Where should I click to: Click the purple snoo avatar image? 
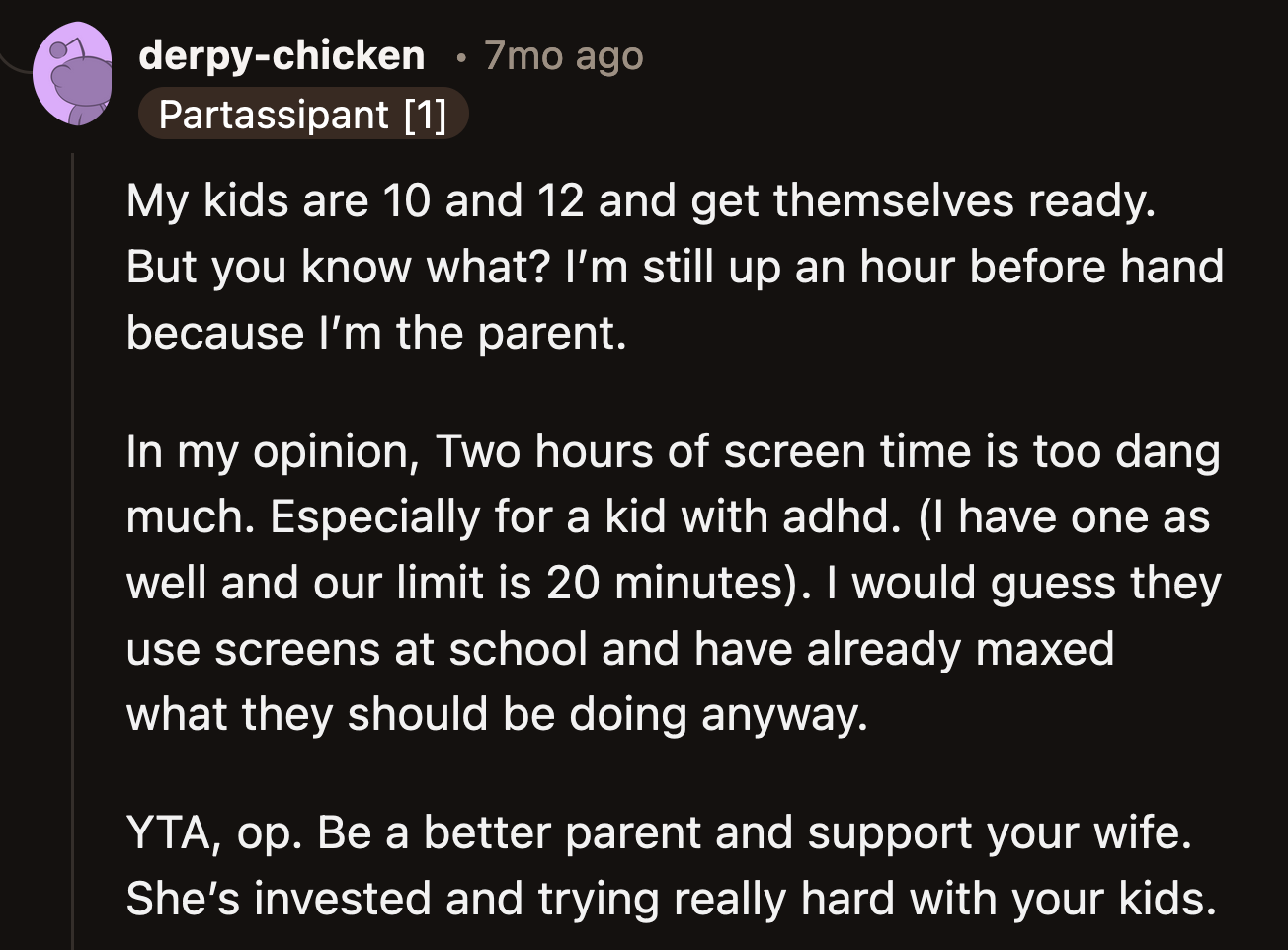pyautogui.click(x=74, y=69)
